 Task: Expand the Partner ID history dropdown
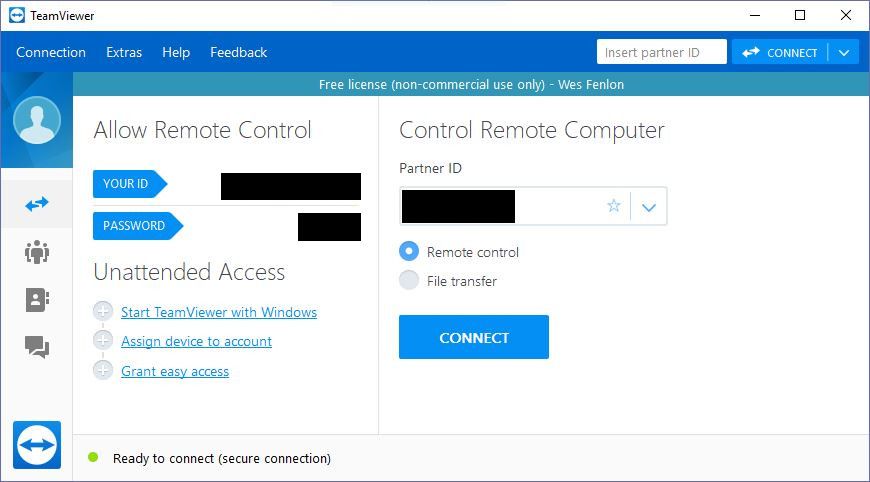[649, 207]
